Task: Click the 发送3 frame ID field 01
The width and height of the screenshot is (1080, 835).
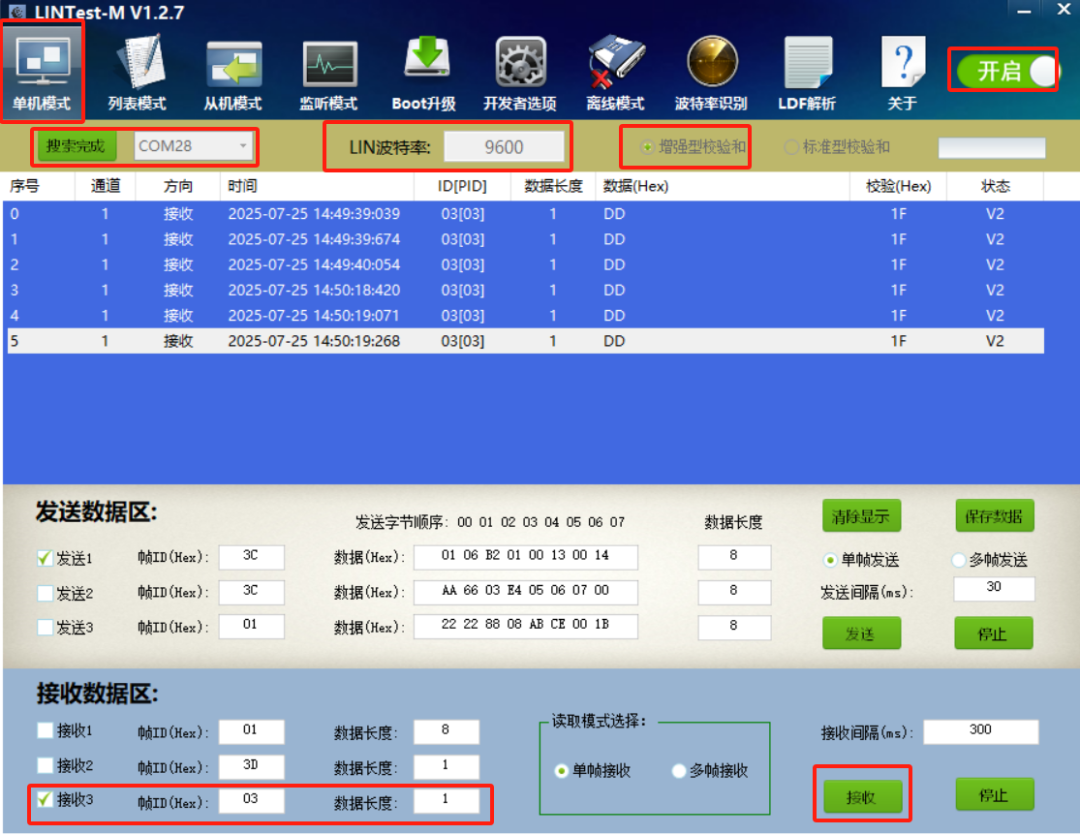Action: (251, 626)
